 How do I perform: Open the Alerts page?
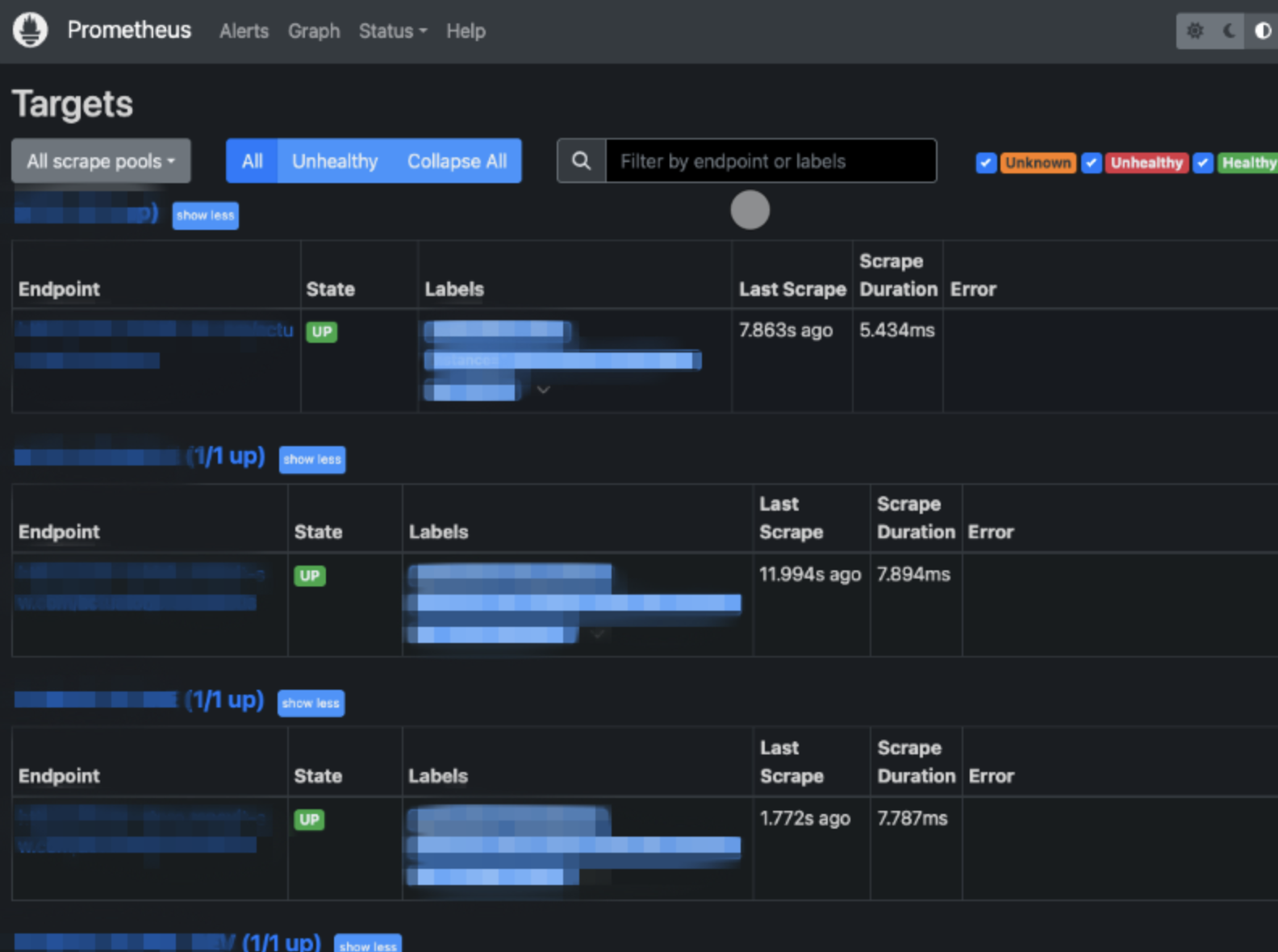coord(244,31)
